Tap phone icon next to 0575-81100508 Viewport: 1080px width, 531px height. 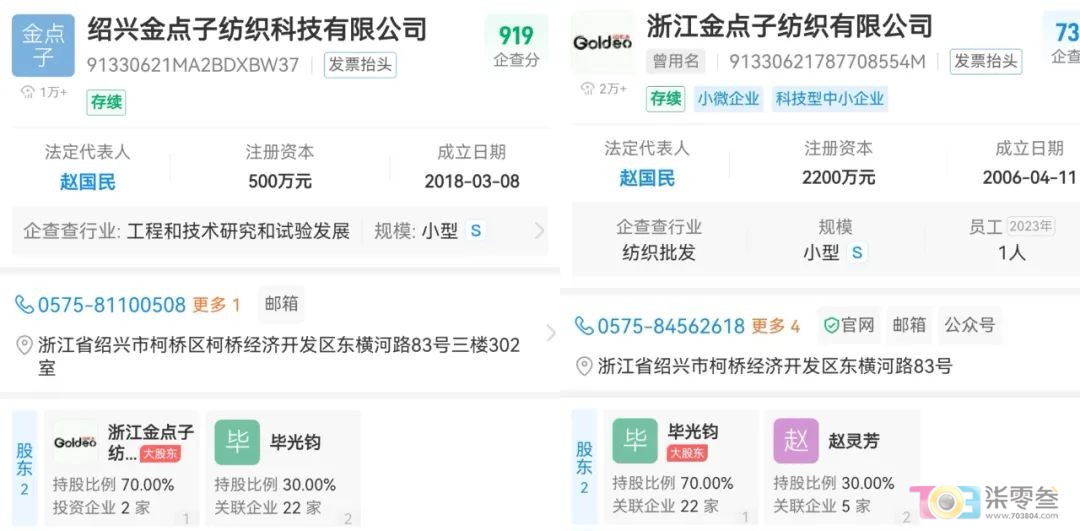(24, 305)
